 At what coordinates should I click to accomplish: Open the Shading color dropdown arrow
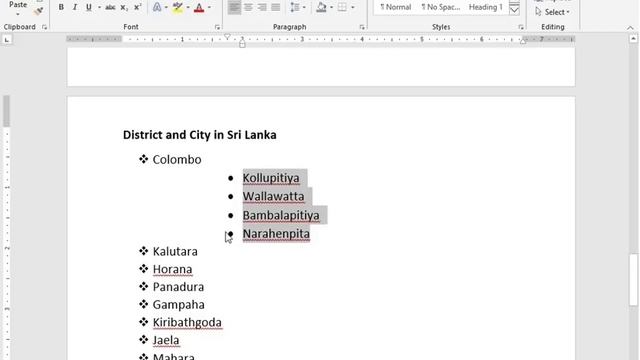tap(331, 7)
